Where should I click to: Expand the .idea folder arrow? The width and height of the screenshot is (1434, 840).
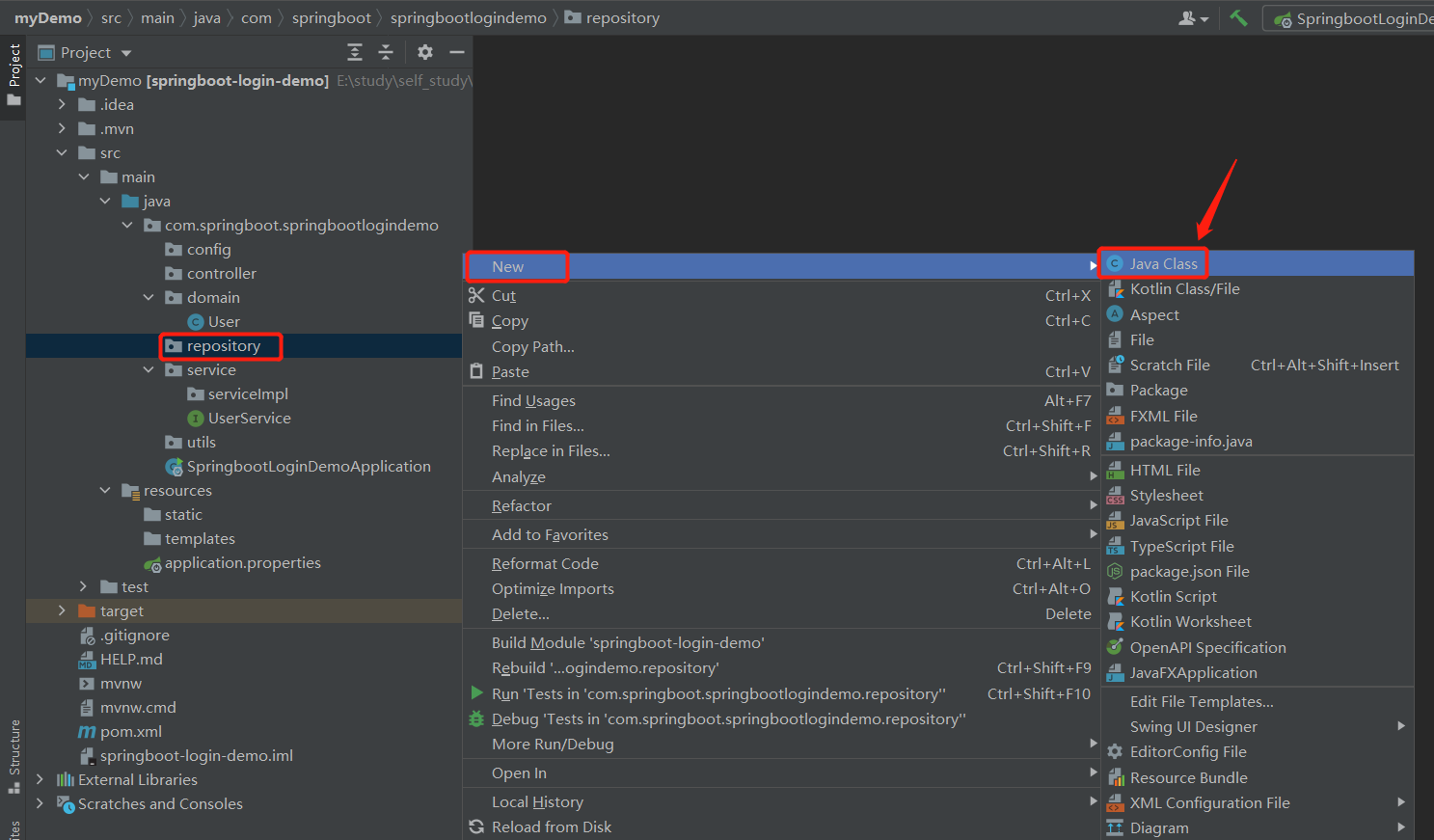62,105
